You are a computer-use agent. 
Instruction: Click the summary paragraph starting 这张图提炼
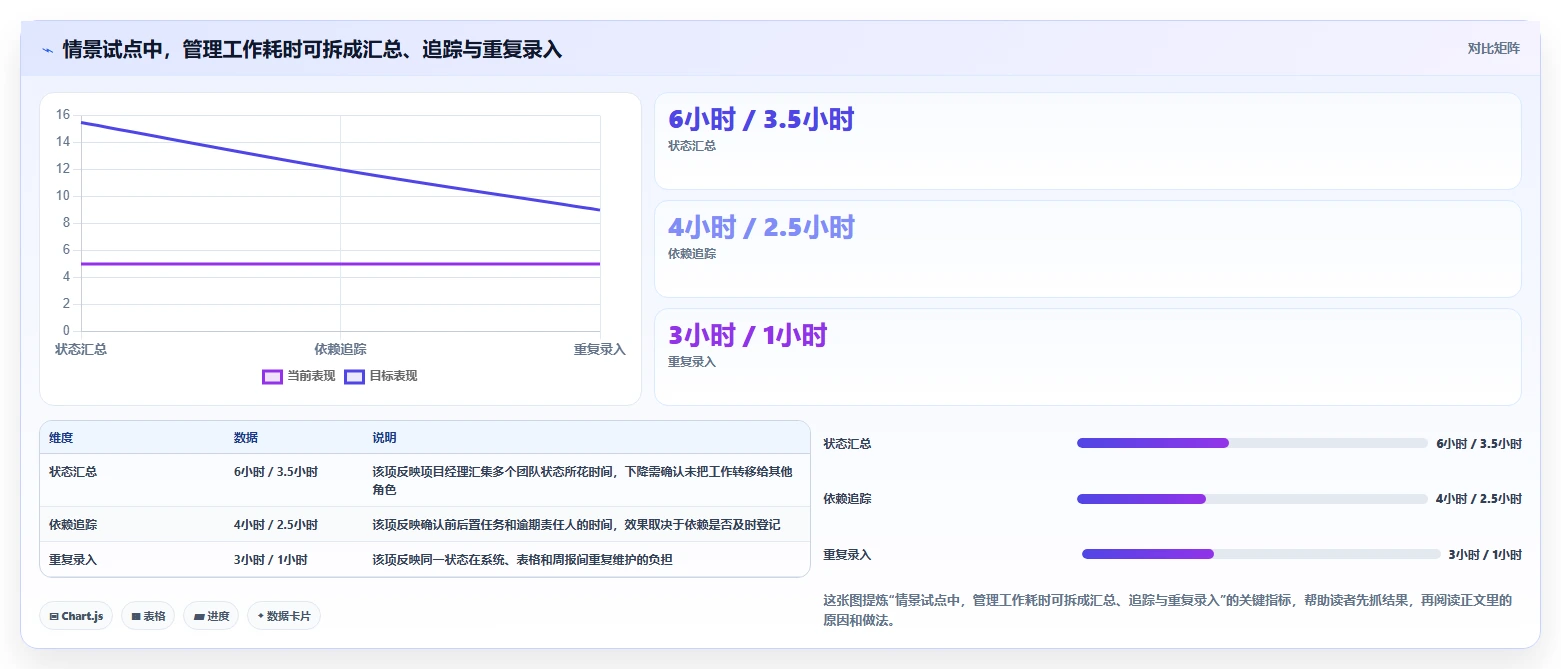pyautogui.click(x=1167, y=610)
